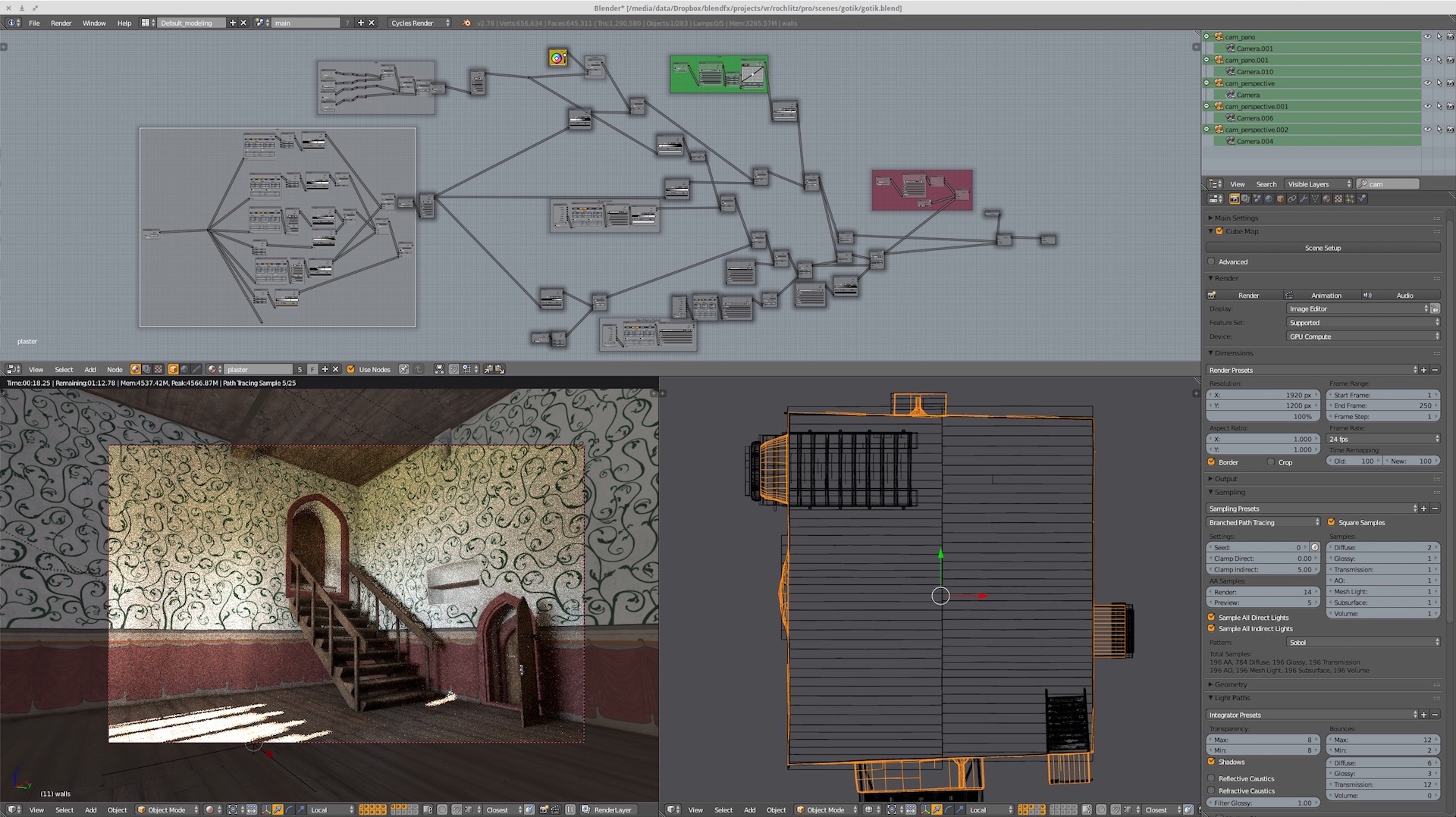Expand the Main Settings panel
1456x817 pixels.
coord(1236,218)
